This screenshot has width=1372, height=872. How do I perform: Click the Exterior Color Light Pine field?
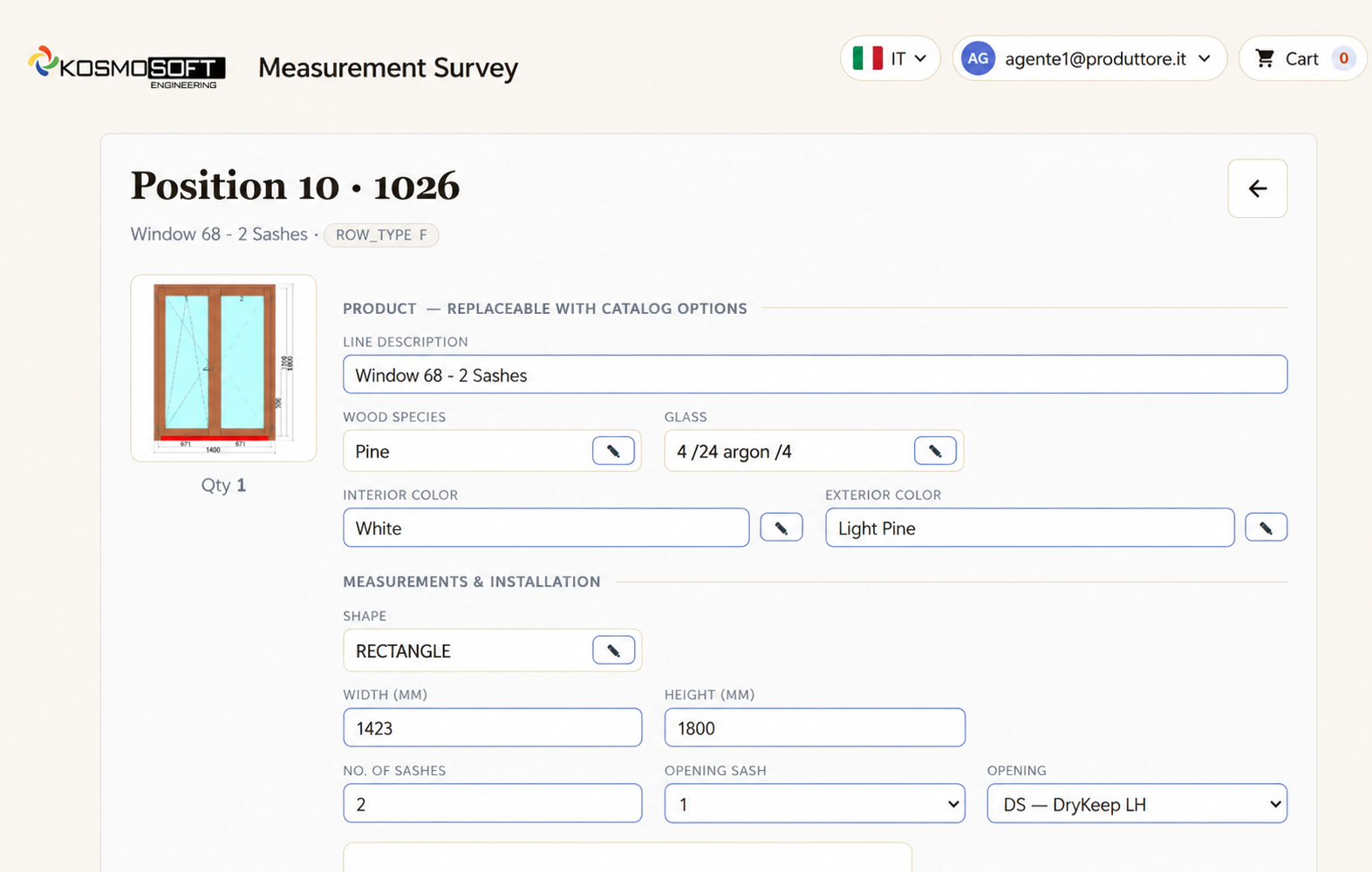pos(1030,528)
